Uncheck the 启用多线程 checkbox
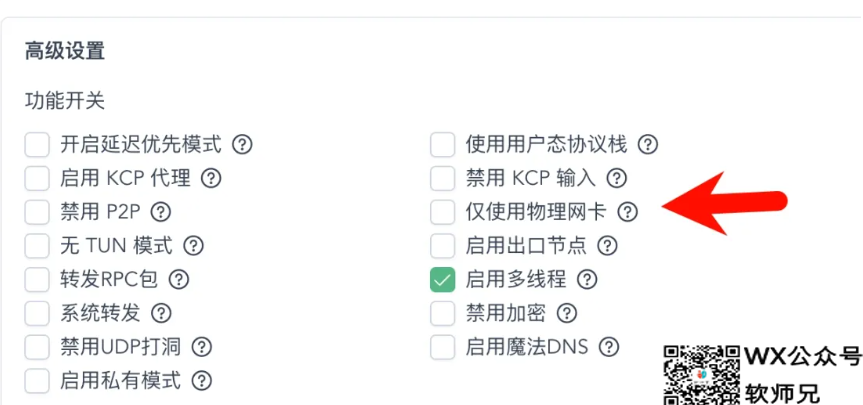The image size is (863, 405). point(443,280)
